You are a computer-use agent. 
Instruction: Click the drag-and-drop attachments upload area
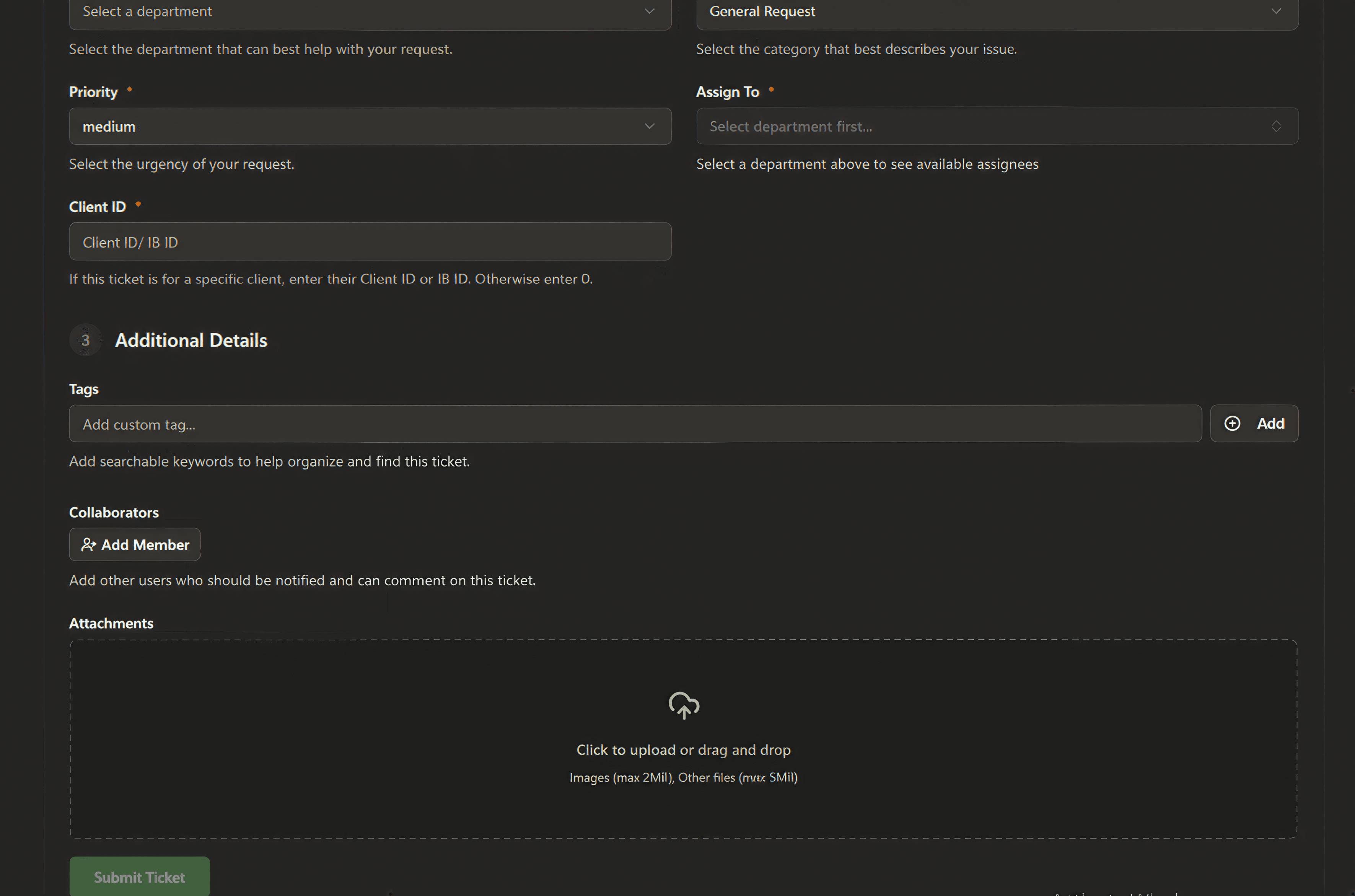coord(683,740)
